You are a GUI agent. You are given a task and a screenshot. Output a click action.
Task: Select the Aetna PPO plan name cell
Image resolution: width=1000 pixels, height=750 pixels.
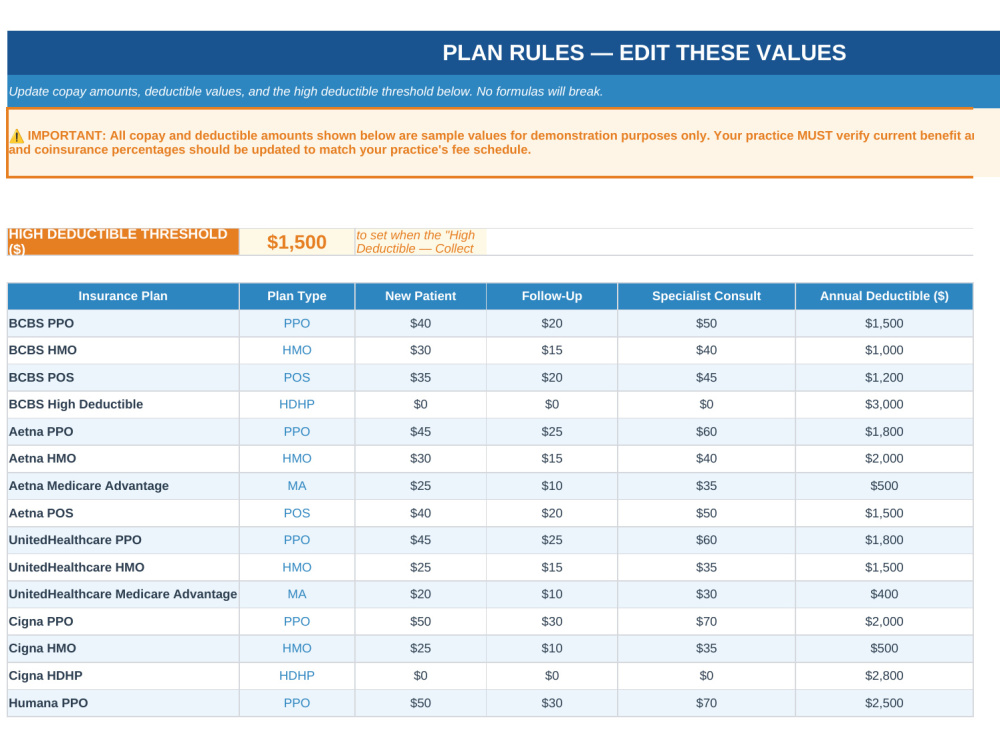click(x=123, y=432)
